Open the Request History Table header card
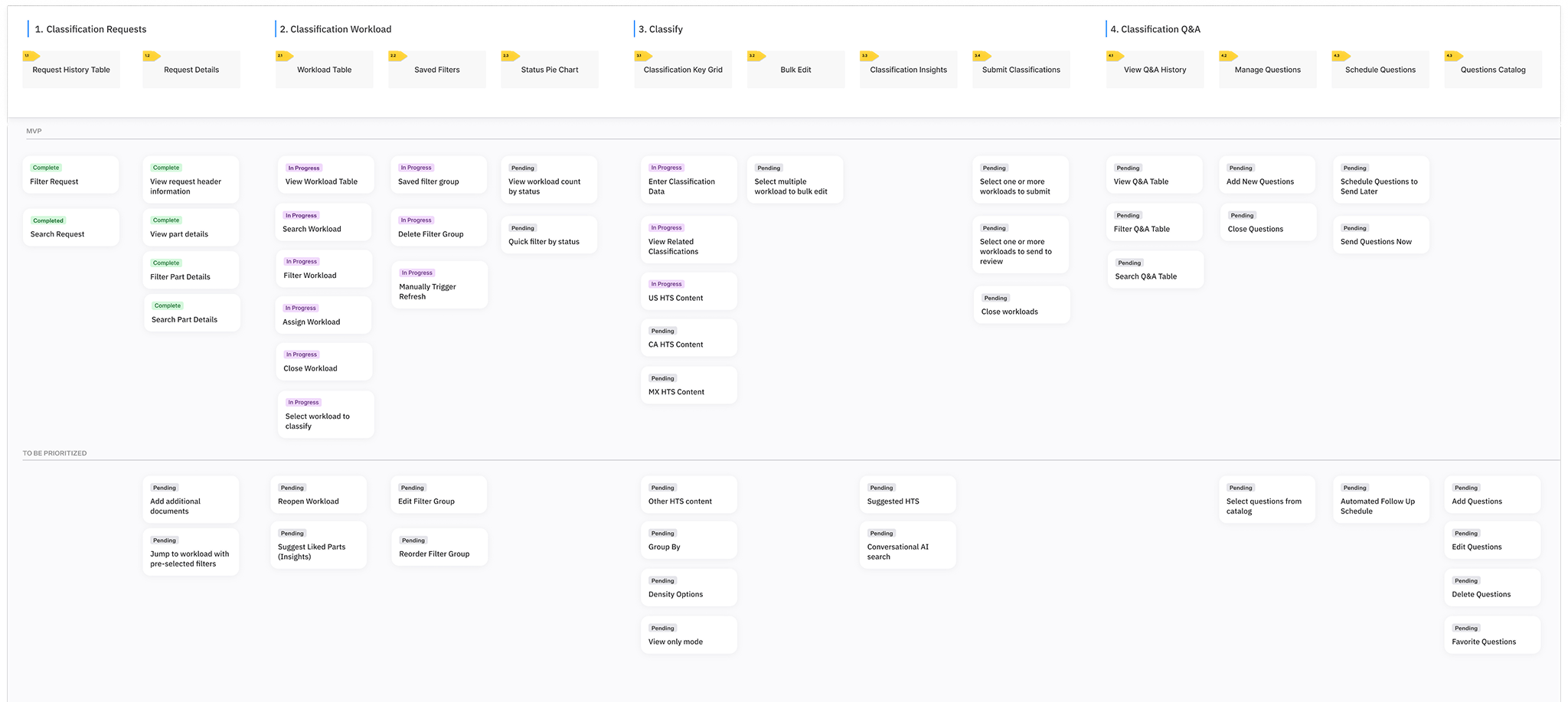 pyautogui.click(x=71, y=70)
